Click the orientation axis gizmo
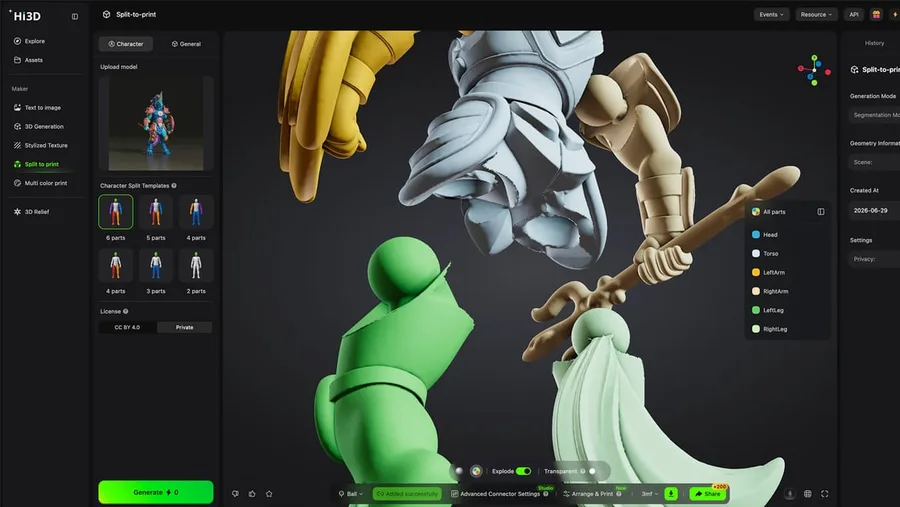The image size is (900, 507). [814, 71]
